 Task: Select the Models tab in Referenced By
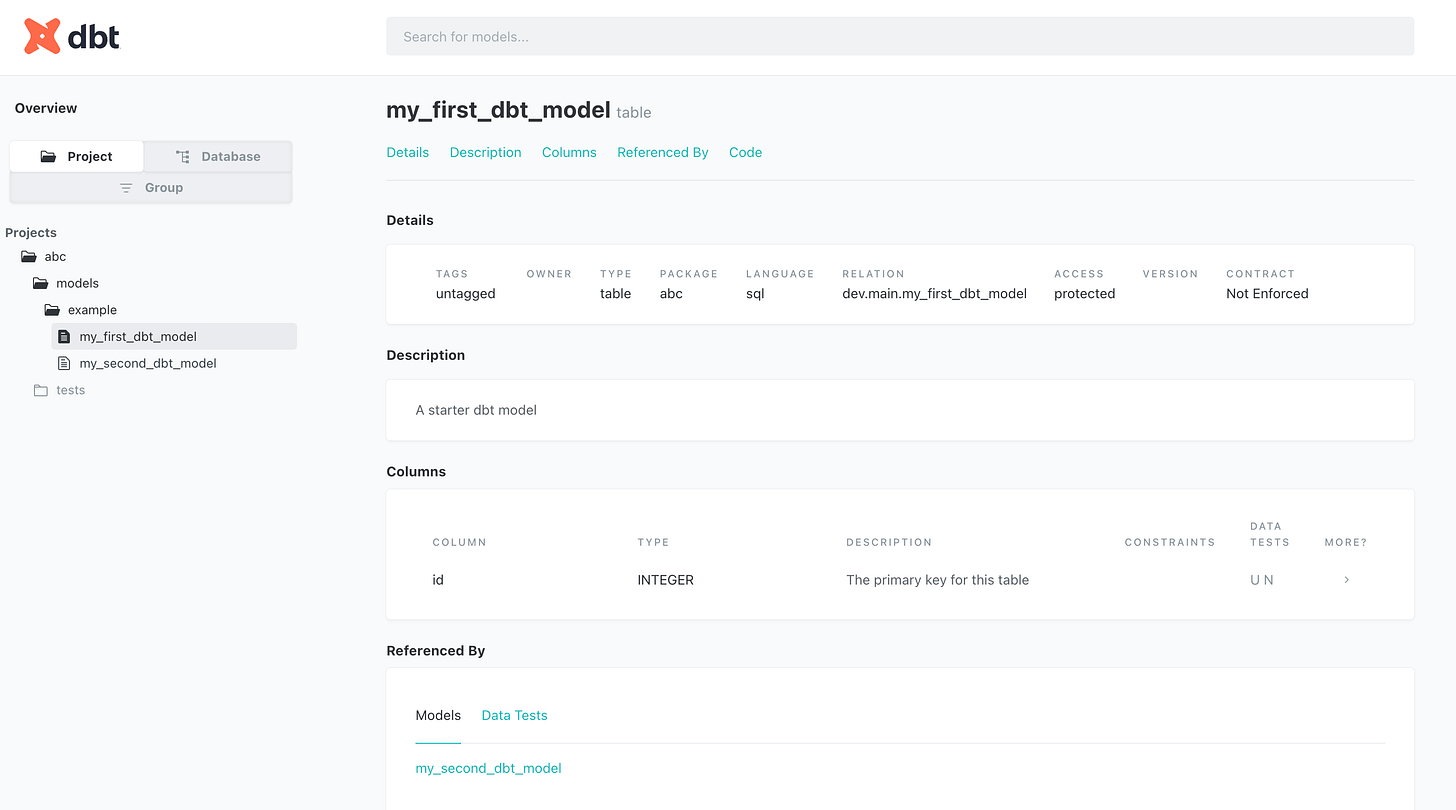(x=438, y=715)
